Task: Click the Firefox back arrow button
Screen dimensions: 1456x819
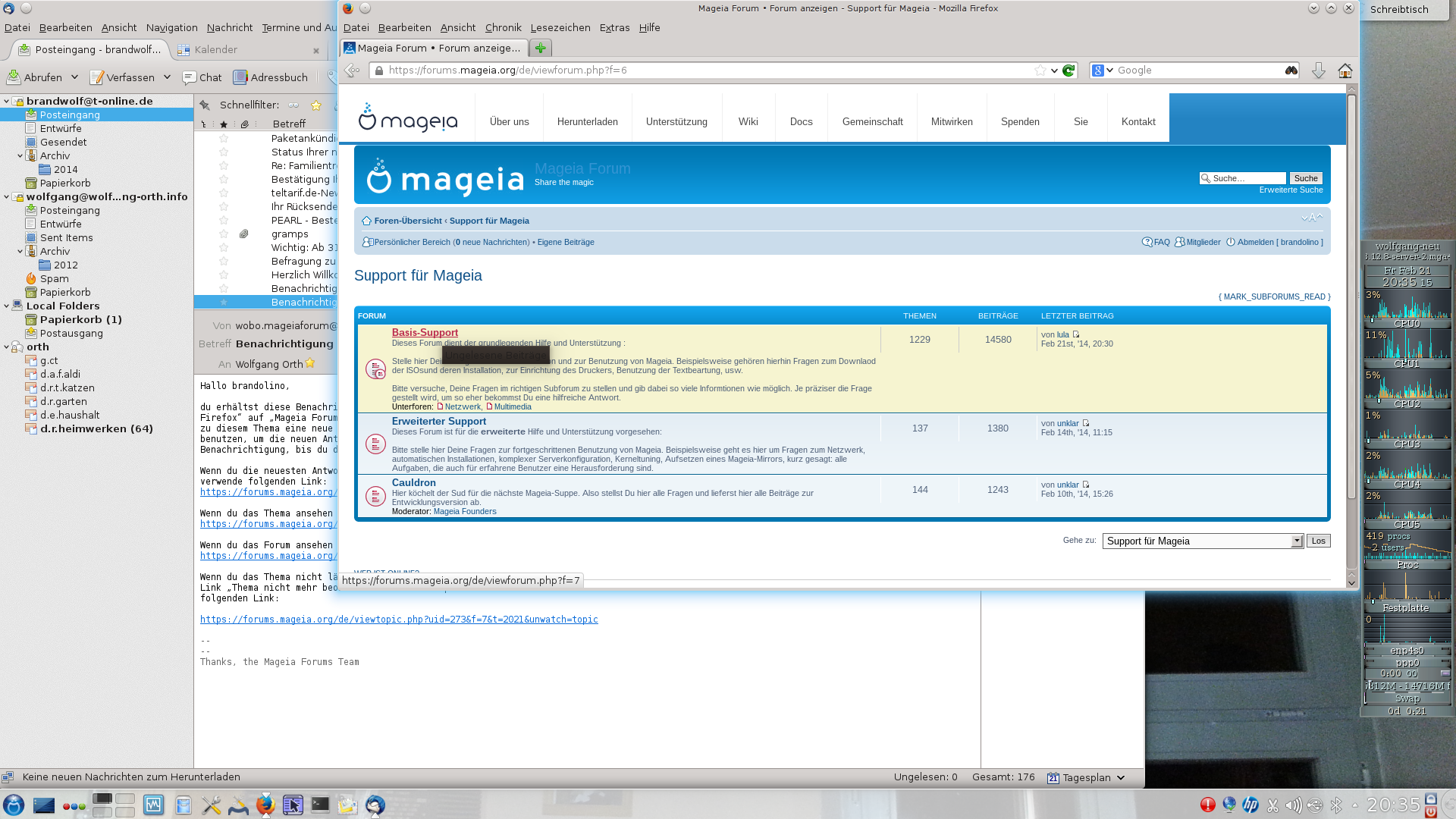Action: 352,71
